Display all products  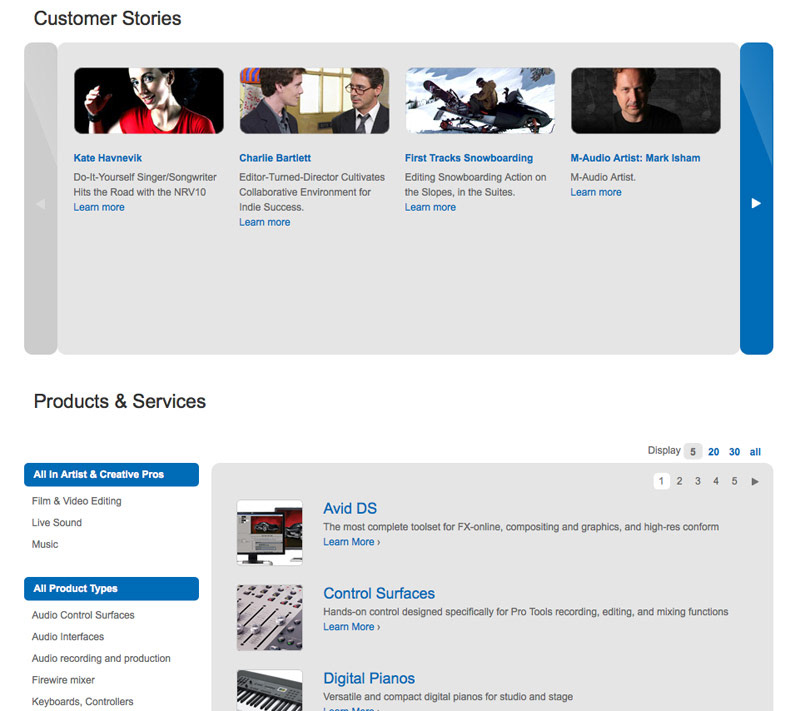[x=755, y=452]
